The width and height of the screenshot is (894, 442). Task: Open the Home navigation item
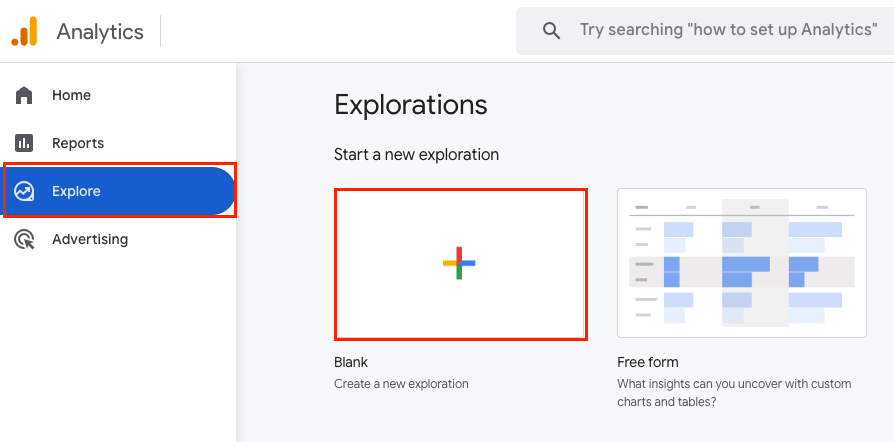[71, 95]
